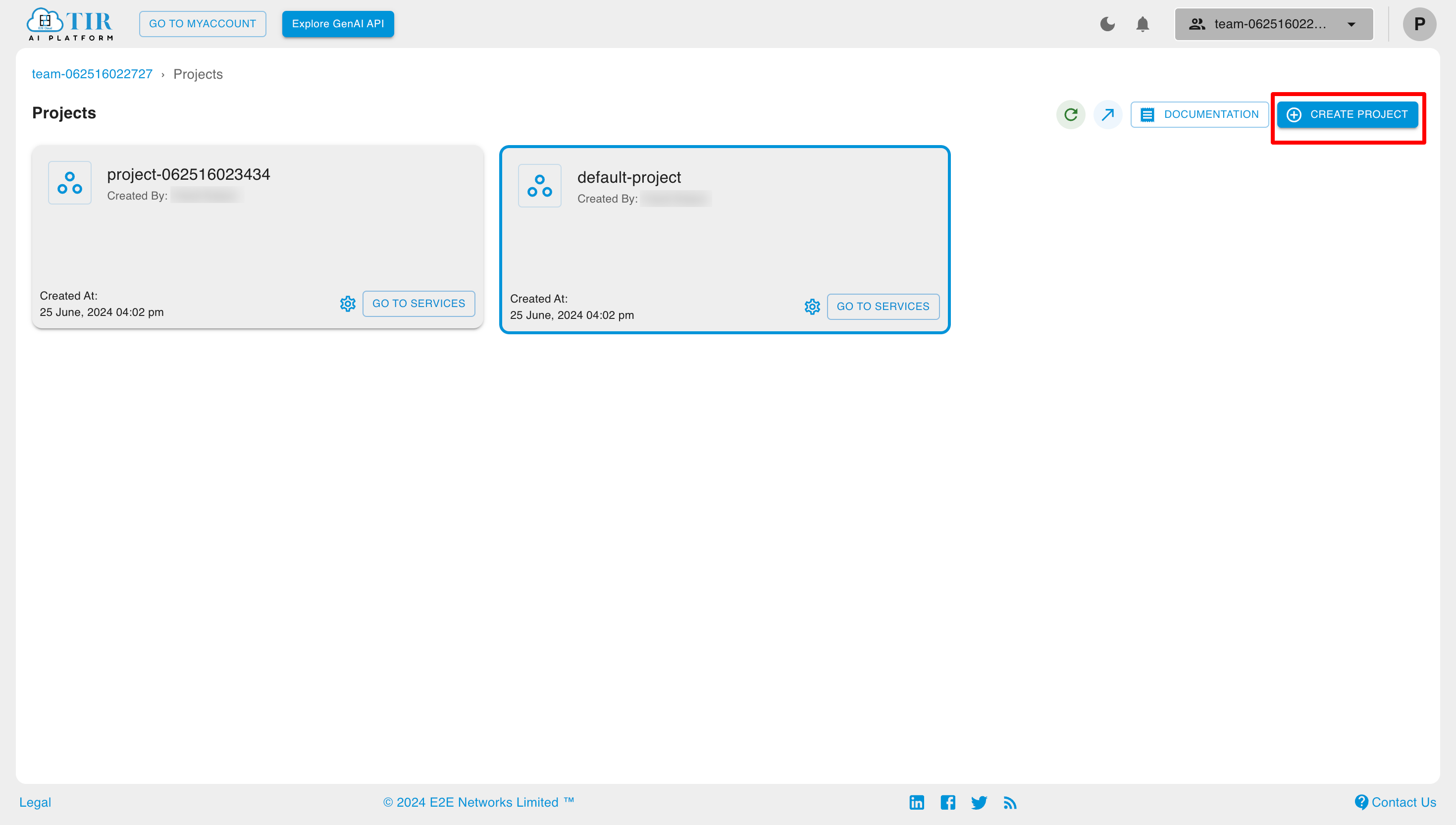Screen dimensions: 1456x825
Task: Open settings gear for project-062516023434
Action: point(347,304)
